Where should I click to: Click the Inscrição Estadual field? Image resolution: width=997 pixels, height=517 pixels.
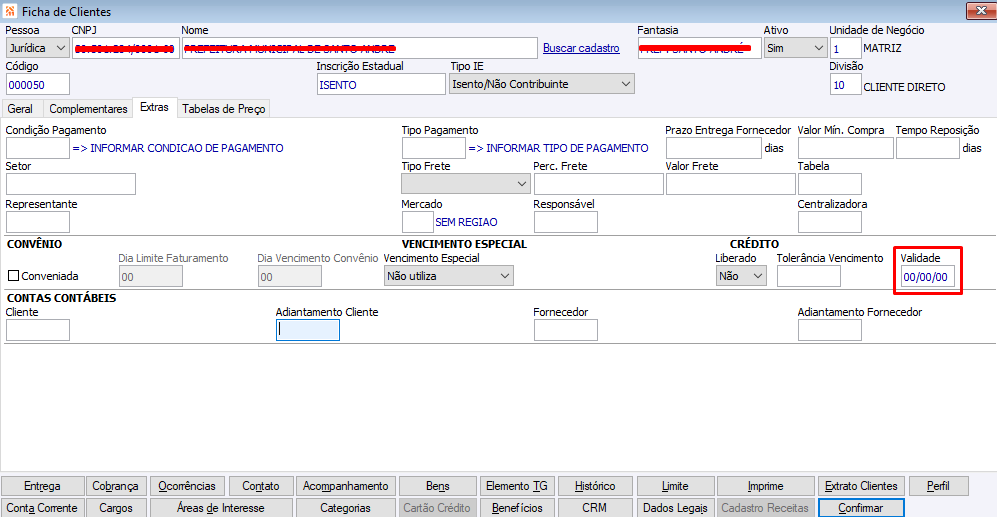(x=381, y=85)
